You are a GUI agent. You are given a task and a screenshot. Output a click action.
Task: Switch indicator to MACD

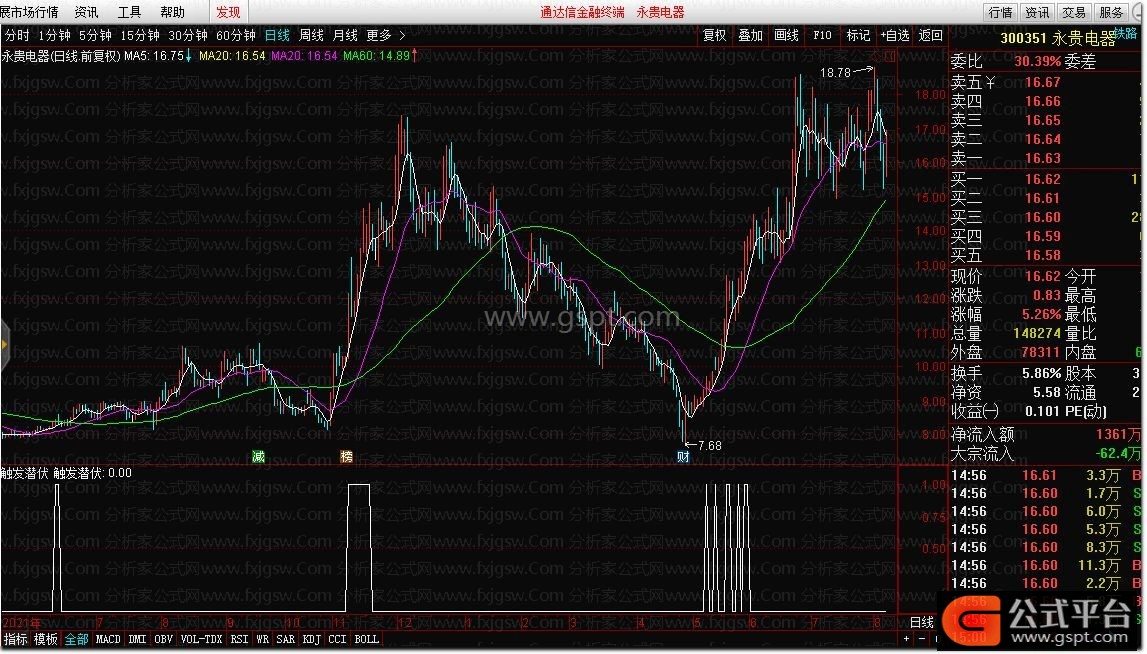108,639
